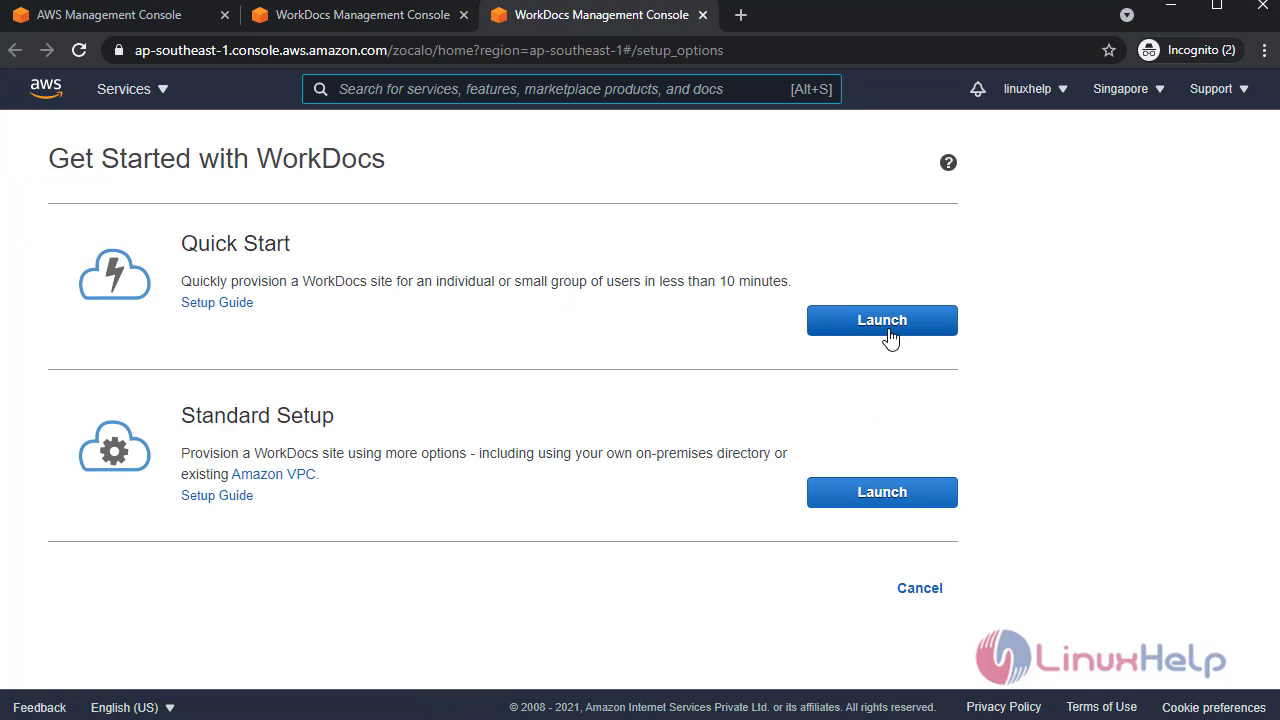
Task: Select the active WorkDocs Management Console tab
Action: click(x=601, y=15)
